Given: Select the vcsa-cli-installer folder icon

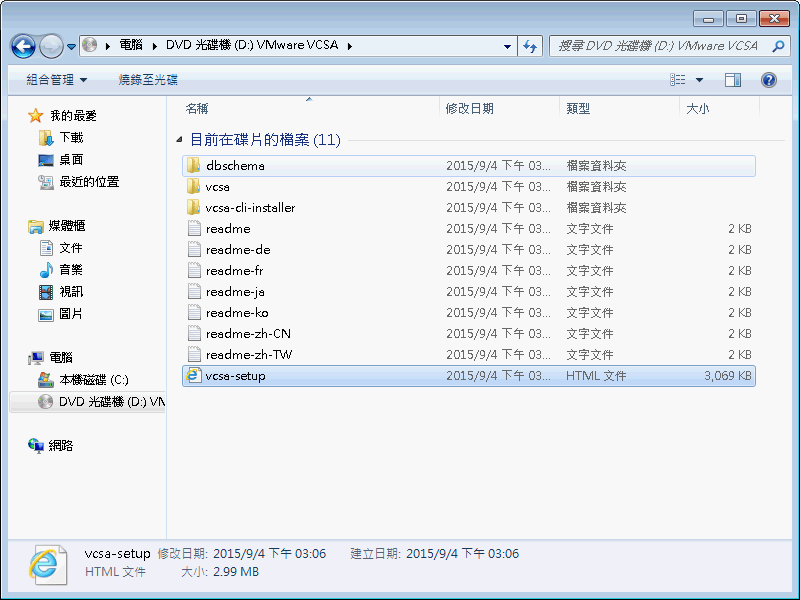Looking at the screenshot, I should 193,208.
